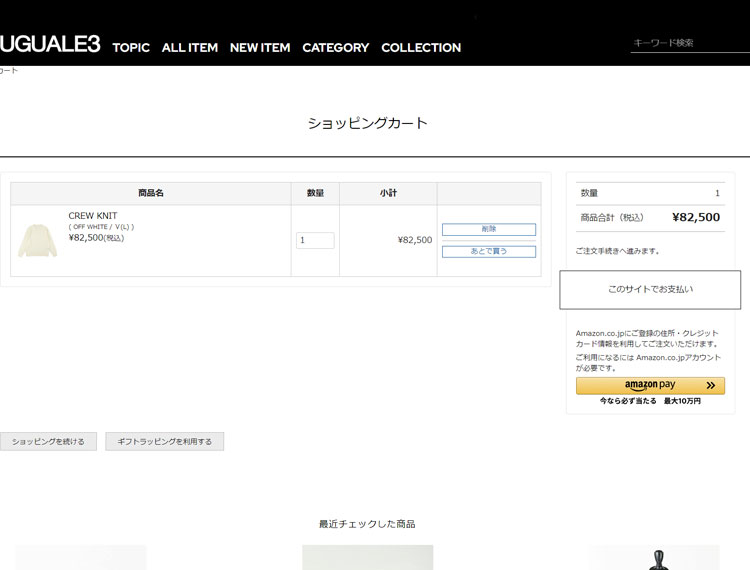Click the 削除 delete button
Image resolution: width=750 pixels, height=570 pixels.
489,230
